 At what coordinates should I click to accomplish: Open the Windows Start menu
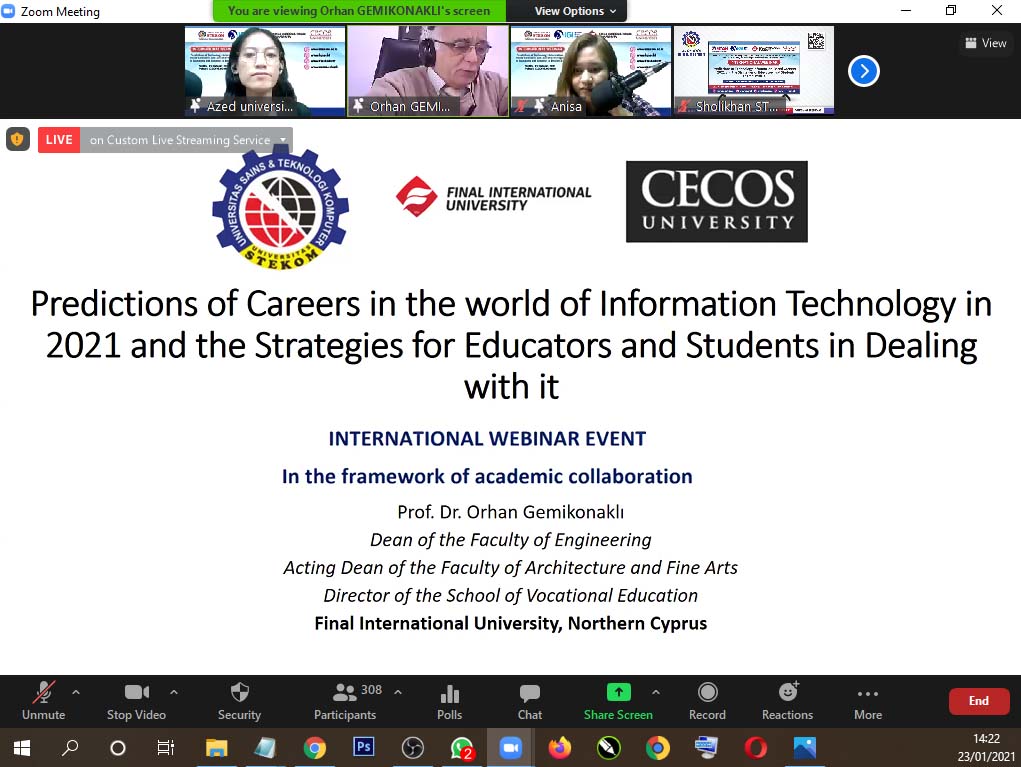[21, 748]
